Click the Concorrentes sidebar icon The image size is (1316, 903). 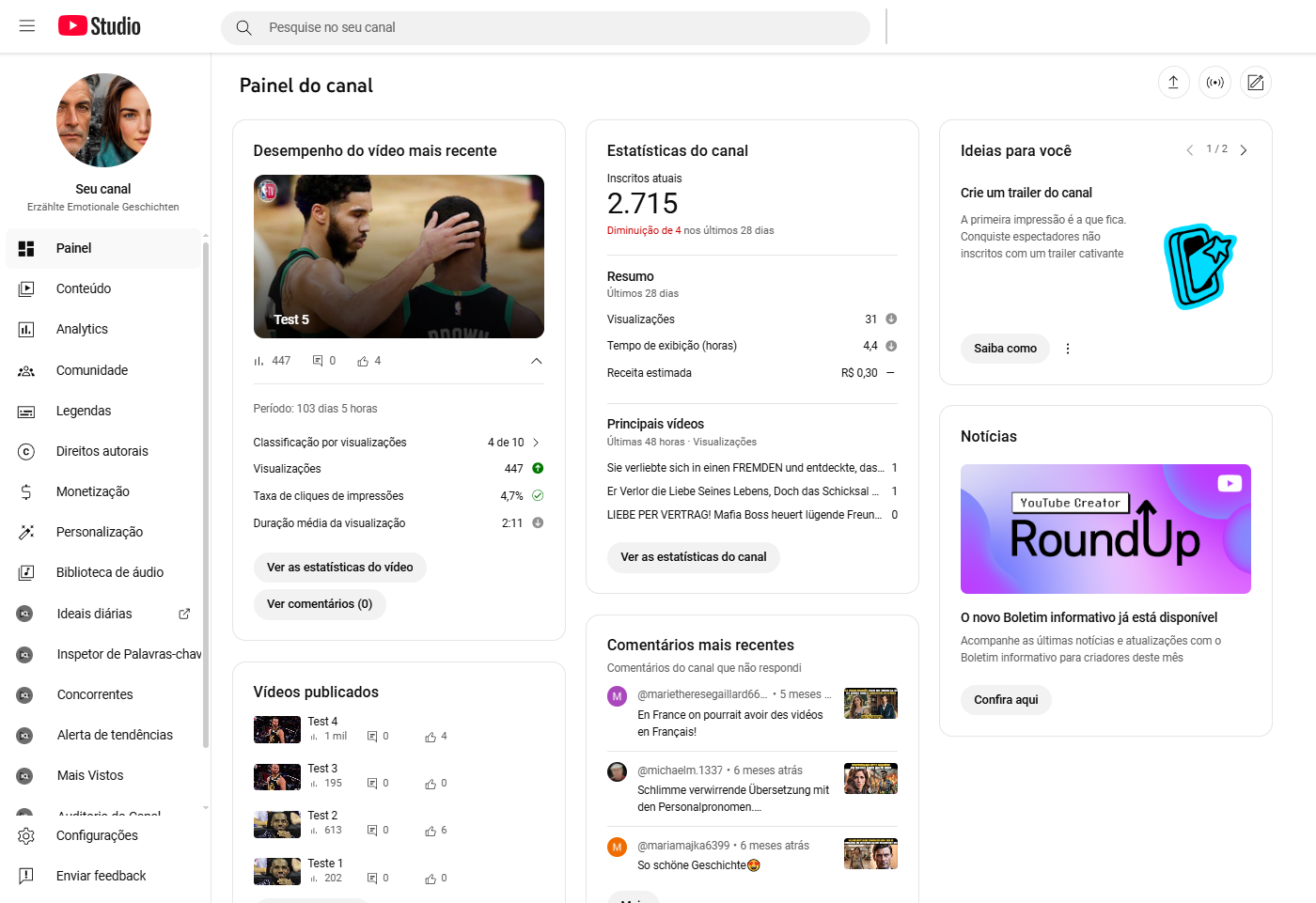pos(25,694)
